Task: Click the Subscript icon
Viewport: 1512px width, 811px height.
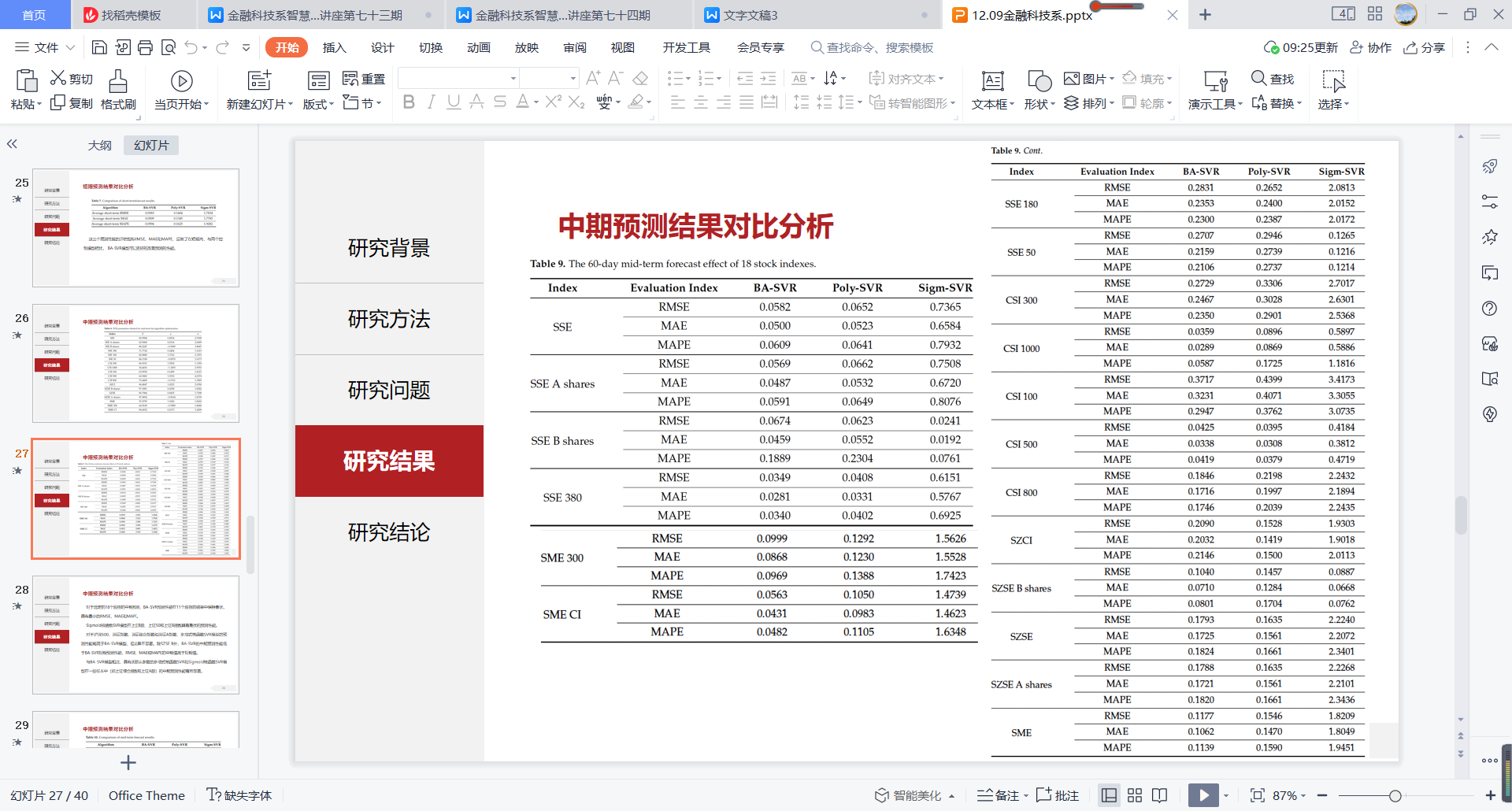Action: (576, 102)
